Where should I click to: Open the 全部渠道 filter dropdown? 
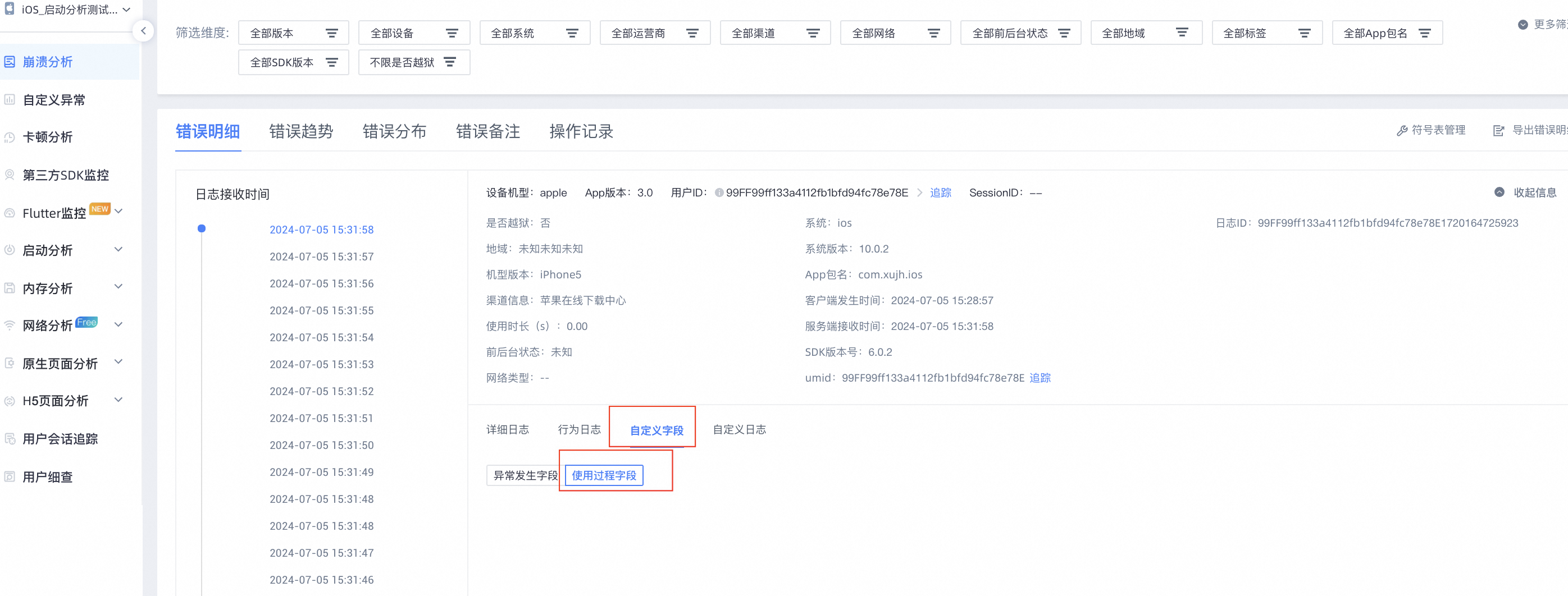click(775, 33)
